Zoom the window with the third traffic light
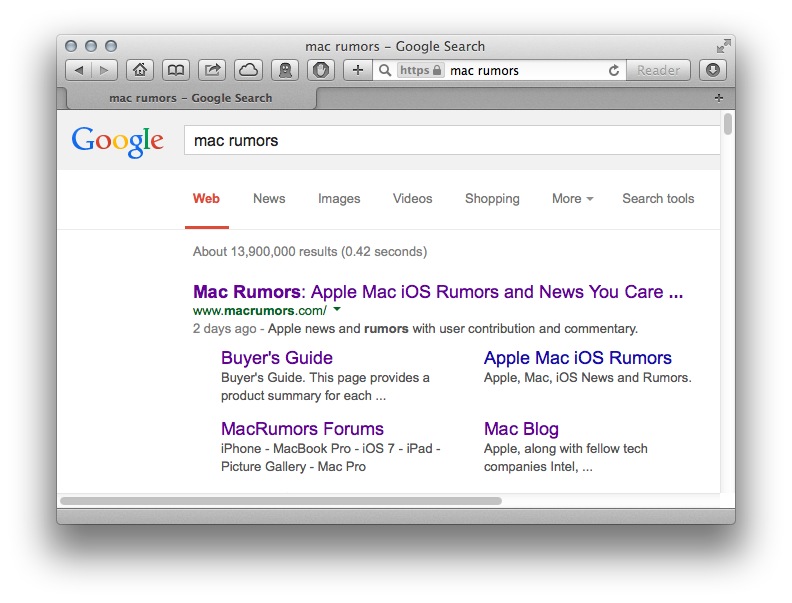This screenshot has height=603, width=792. (111, 46)
